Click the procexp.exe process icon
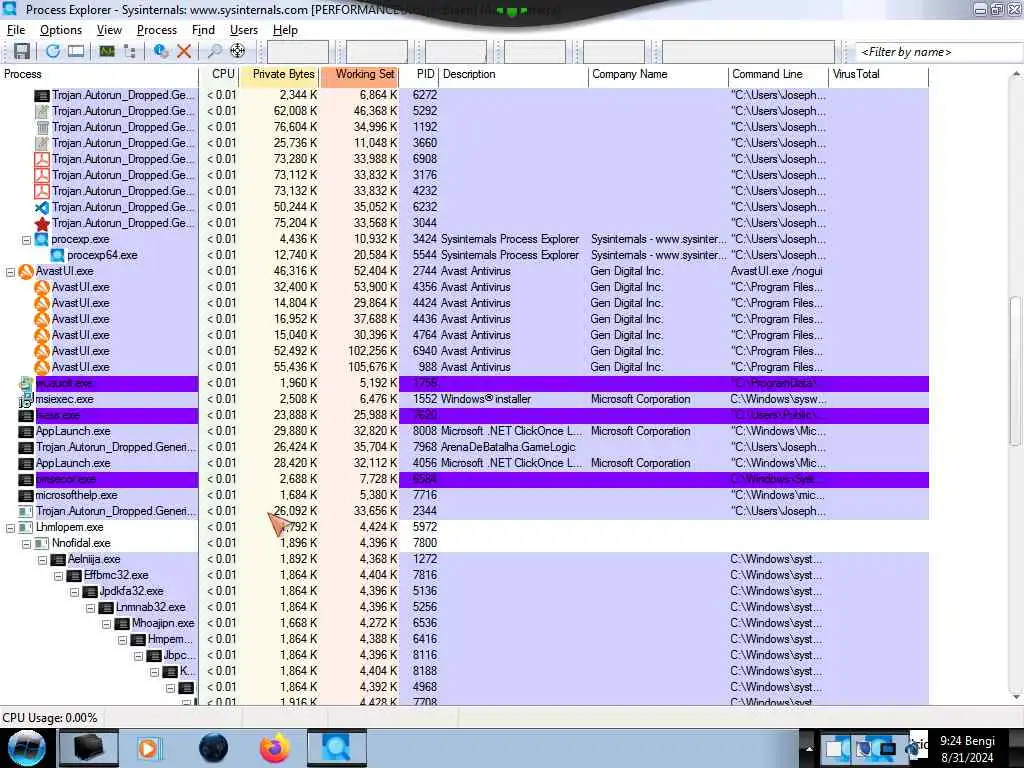The width and height of the screenshot is (1024, 768). point(42,239)
